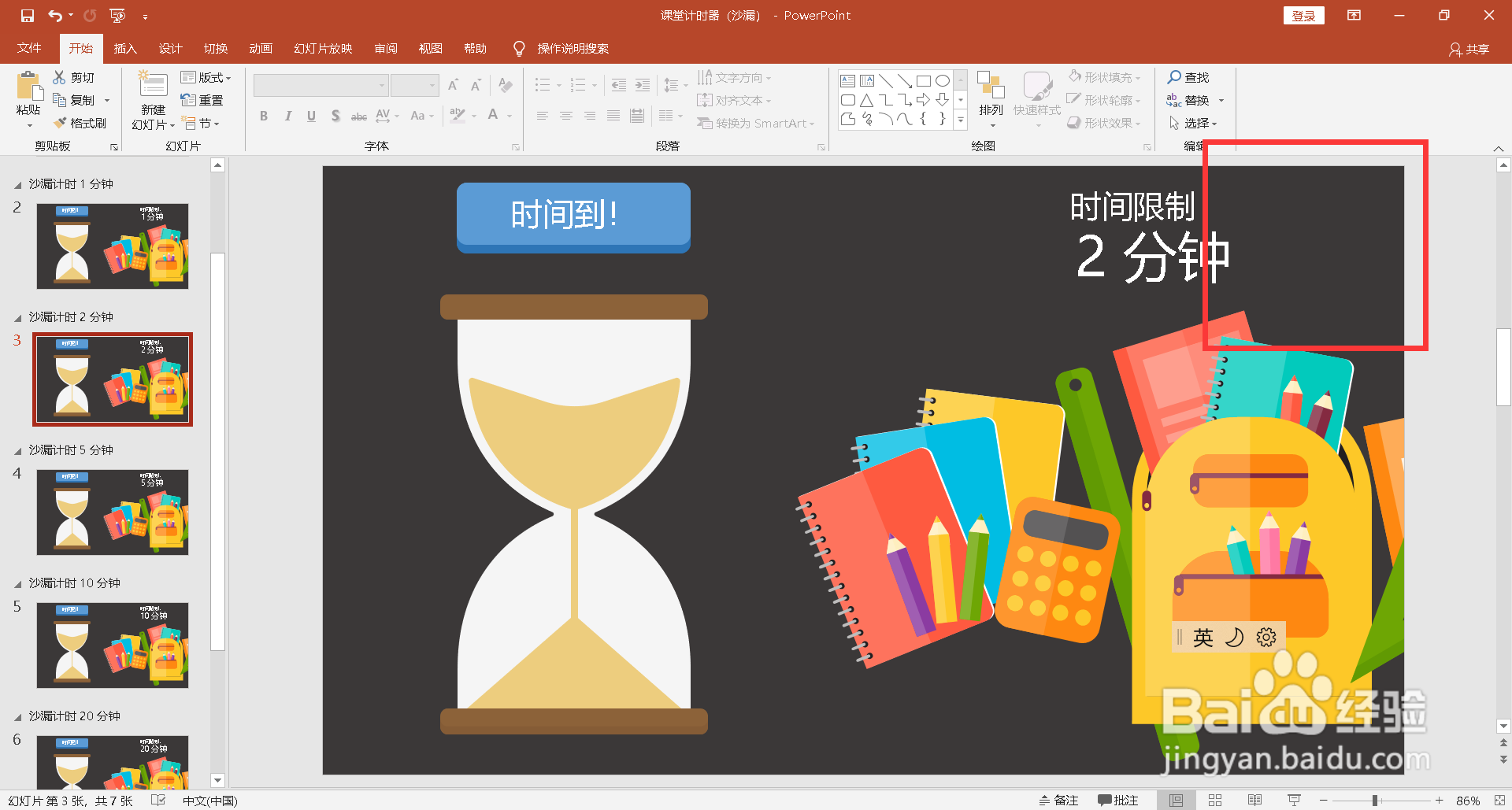
Task: Toggle strikethrough abc formatting
Action: point(359,116)
